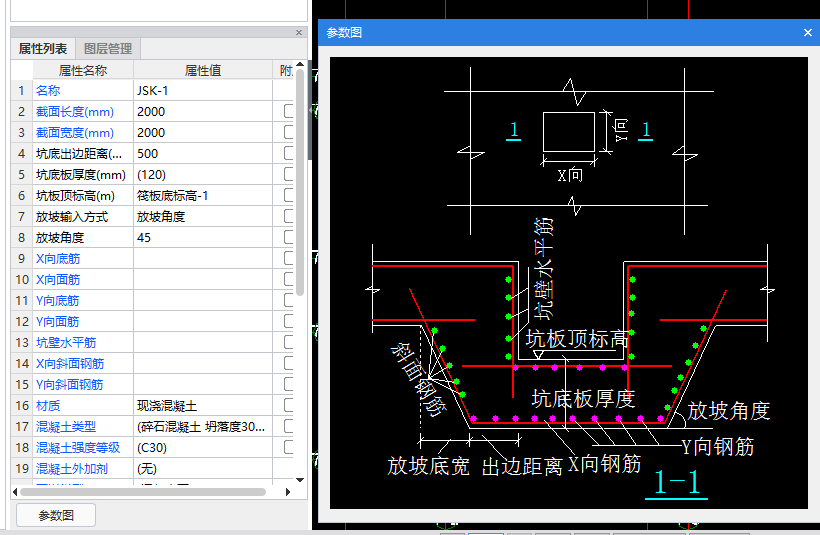The image size is (820, 535).
Task: Tick the checkbox for 坑壁水平筋
Action: 289,342
